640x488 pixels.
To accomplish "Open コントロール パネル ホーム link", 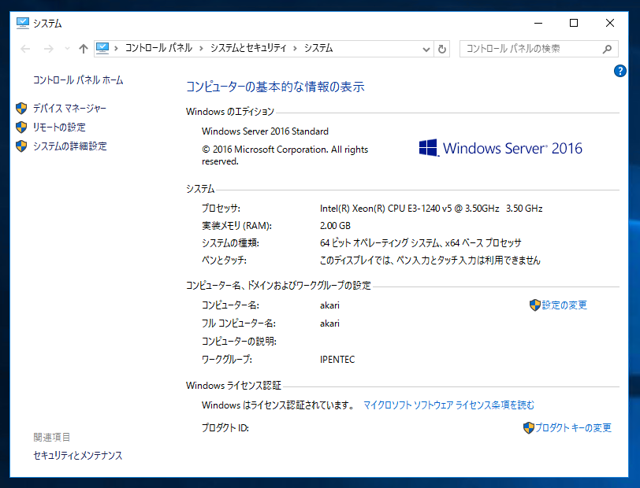I will point(78,80).
